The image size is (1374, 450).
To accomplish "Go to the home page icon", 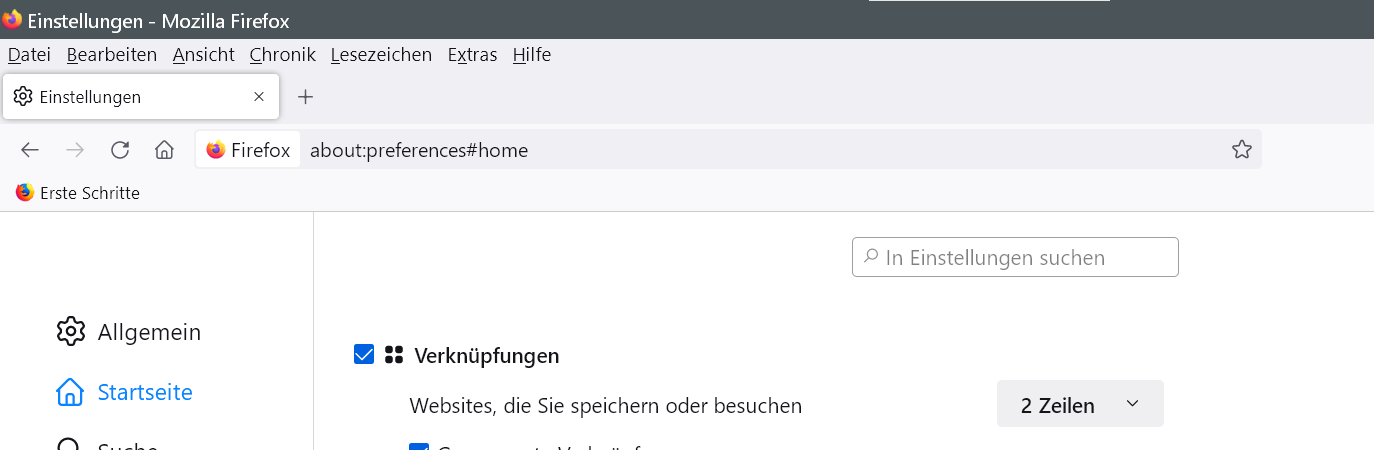I will pyautogui.click(x=165, y=150).
